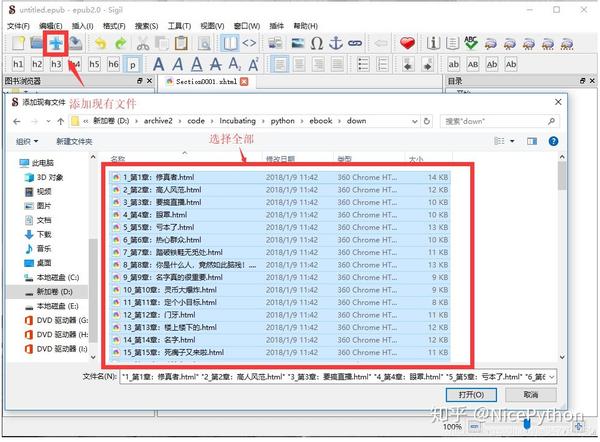Insert anchor ID icon
The width and height of the screenshot is (600, 442).
click(x=336, y=43)
